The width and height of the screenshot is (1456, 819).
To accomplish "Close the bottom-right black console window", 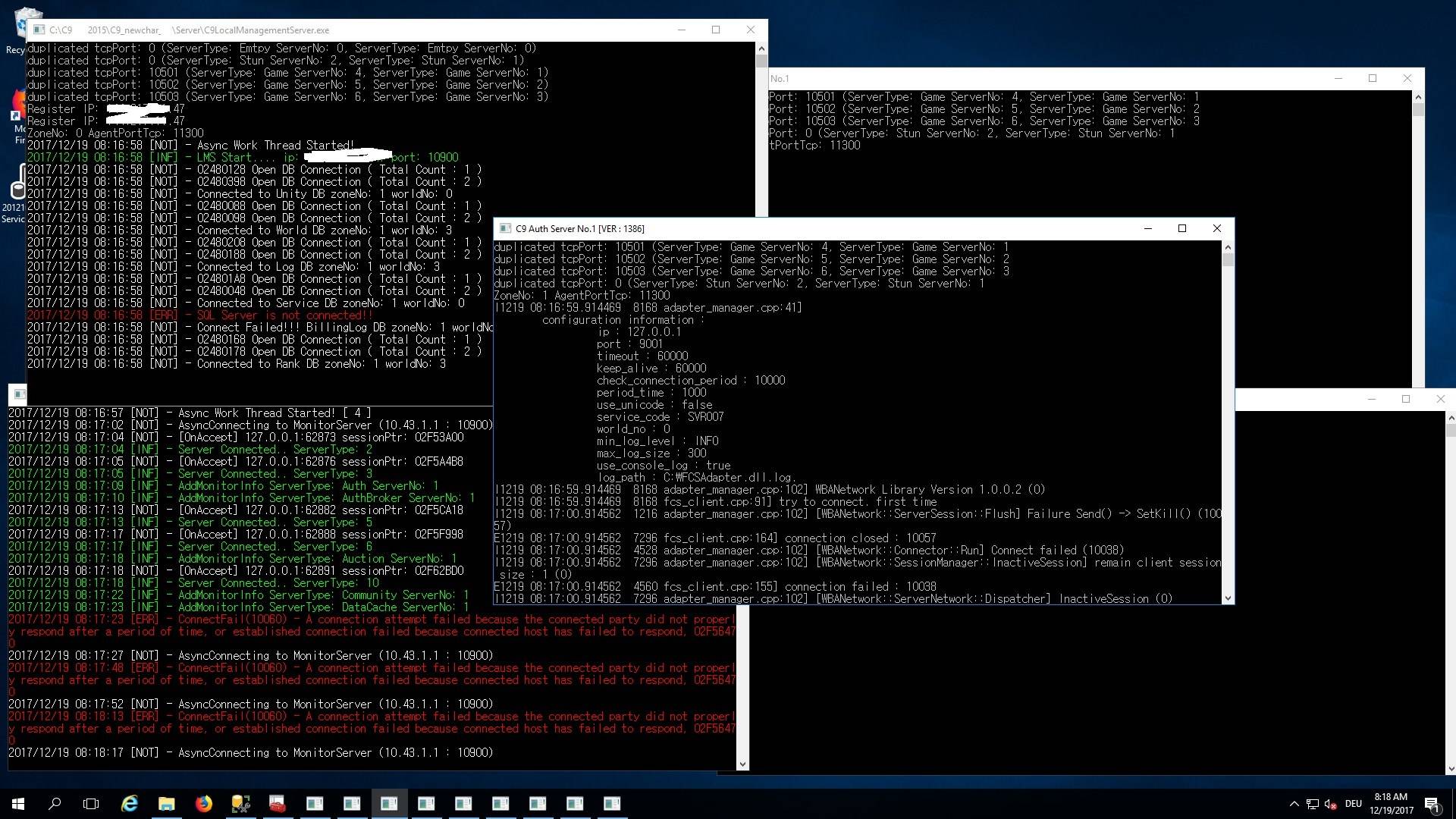I will 1440,399.
